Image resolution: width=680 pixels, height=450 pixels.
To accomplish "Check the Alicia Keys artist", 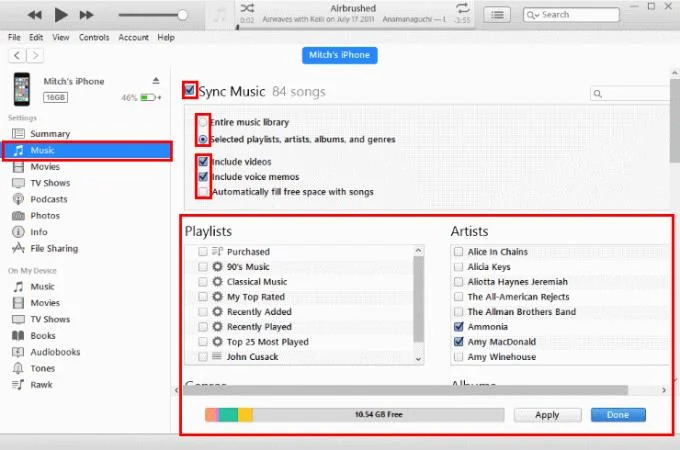I will 458,267.
